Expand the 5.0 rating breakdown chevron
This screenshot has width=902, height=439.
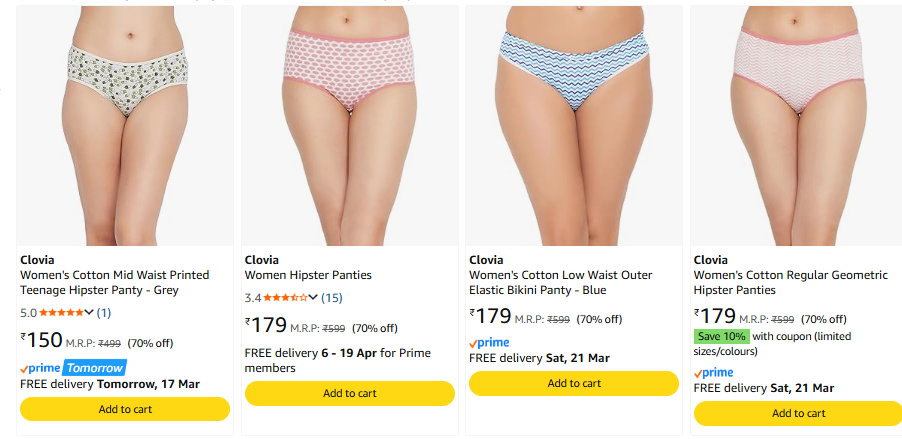point(90,313)
